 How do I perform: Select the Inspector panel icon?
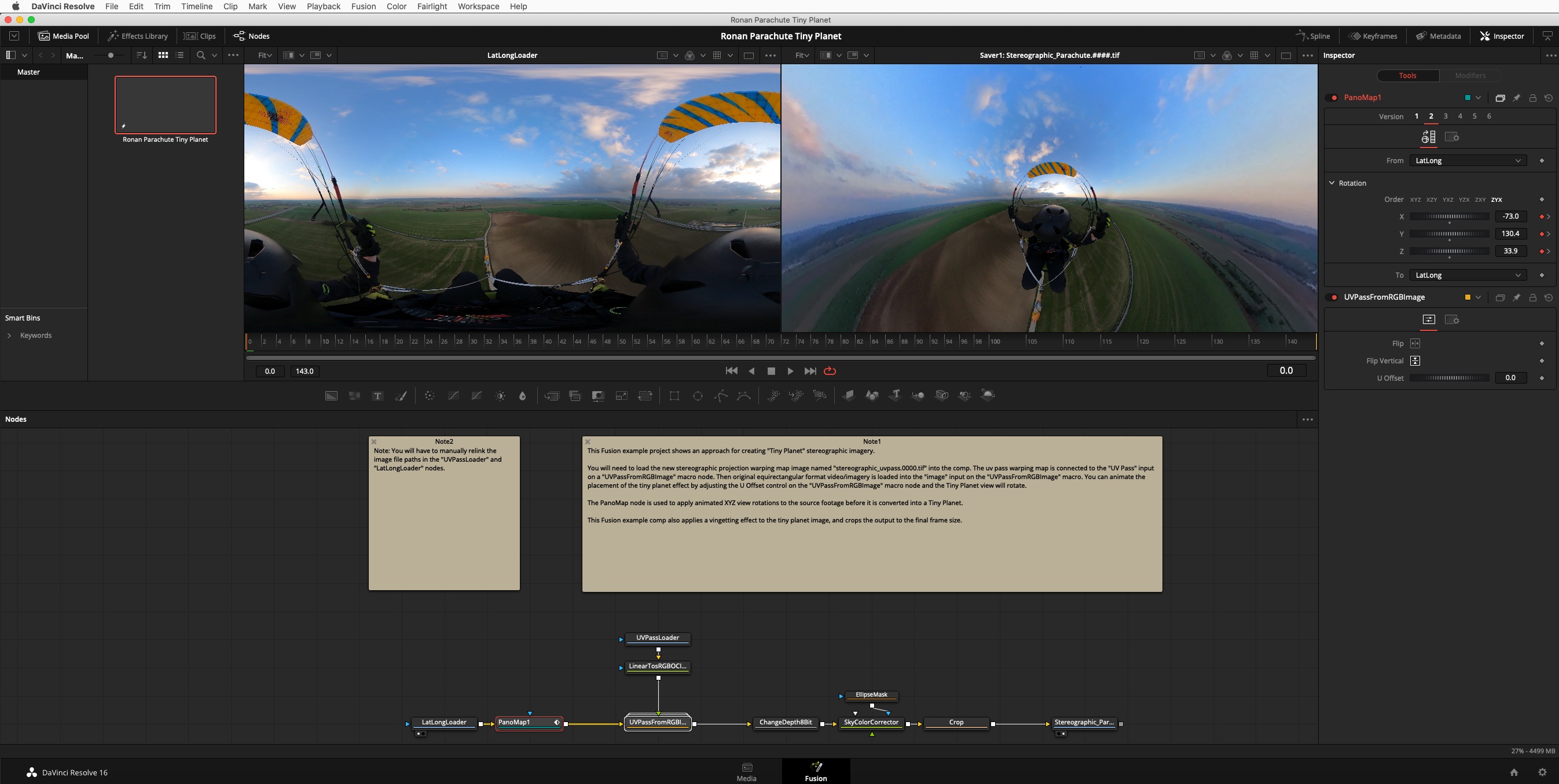pyautogui.click(x=1483, y=36)
